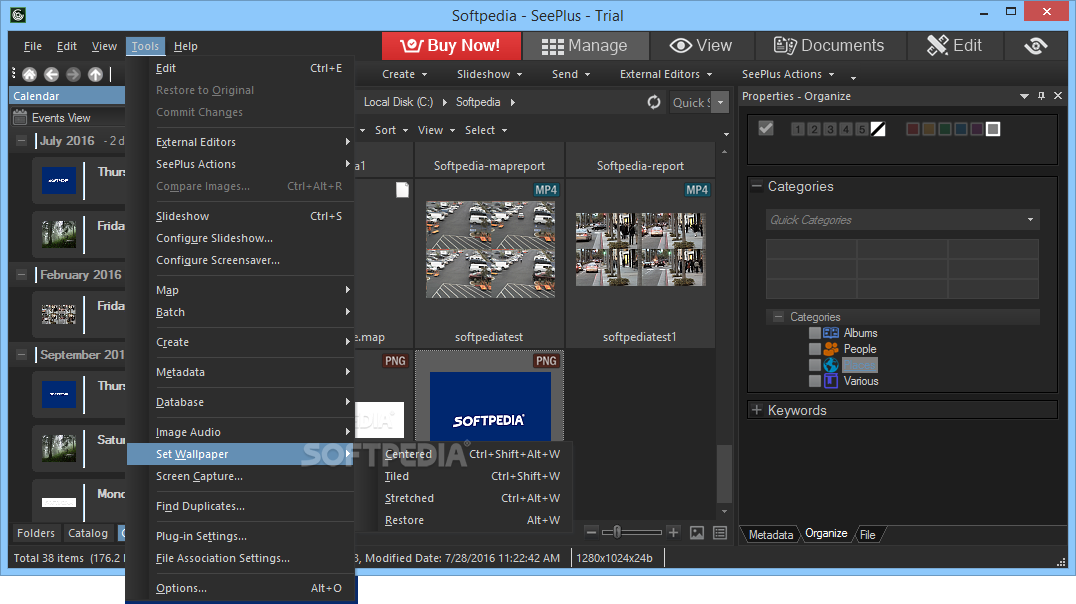1076x604 pixels.
Task: Go up one folder level
Action: pyautogui.click(x=95, y=74)
